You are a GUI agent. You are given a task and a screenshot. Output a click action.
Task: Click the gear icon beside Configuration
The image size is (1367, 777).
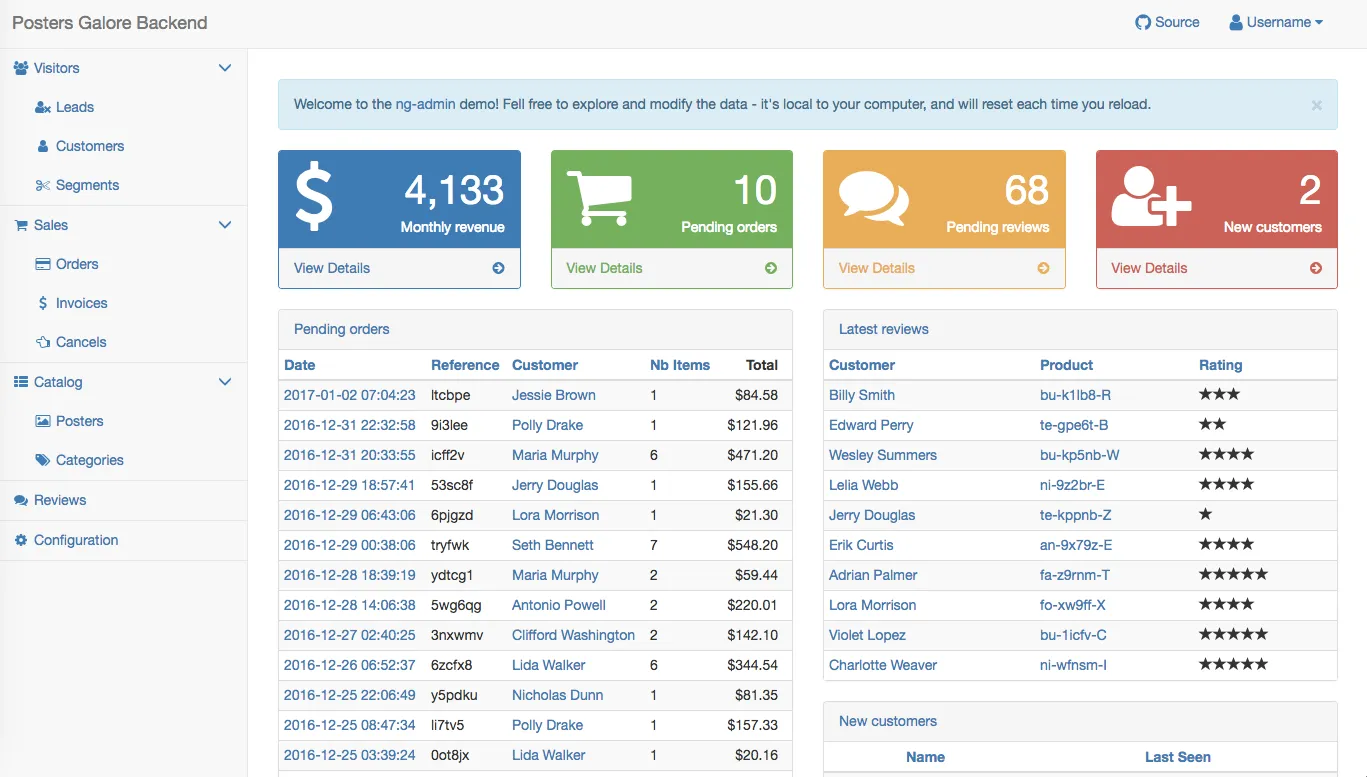point(21,540)
